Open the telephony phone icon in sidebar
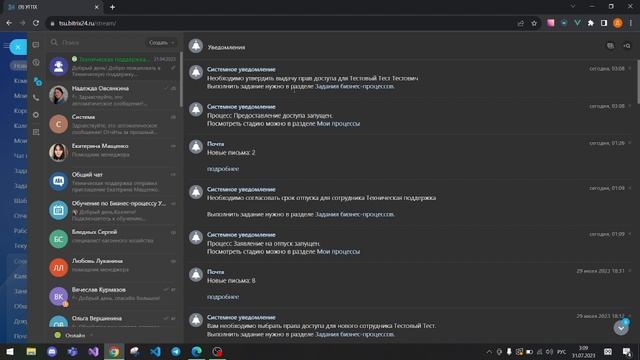This screenshot has width=640, height=360. point(36,98)
